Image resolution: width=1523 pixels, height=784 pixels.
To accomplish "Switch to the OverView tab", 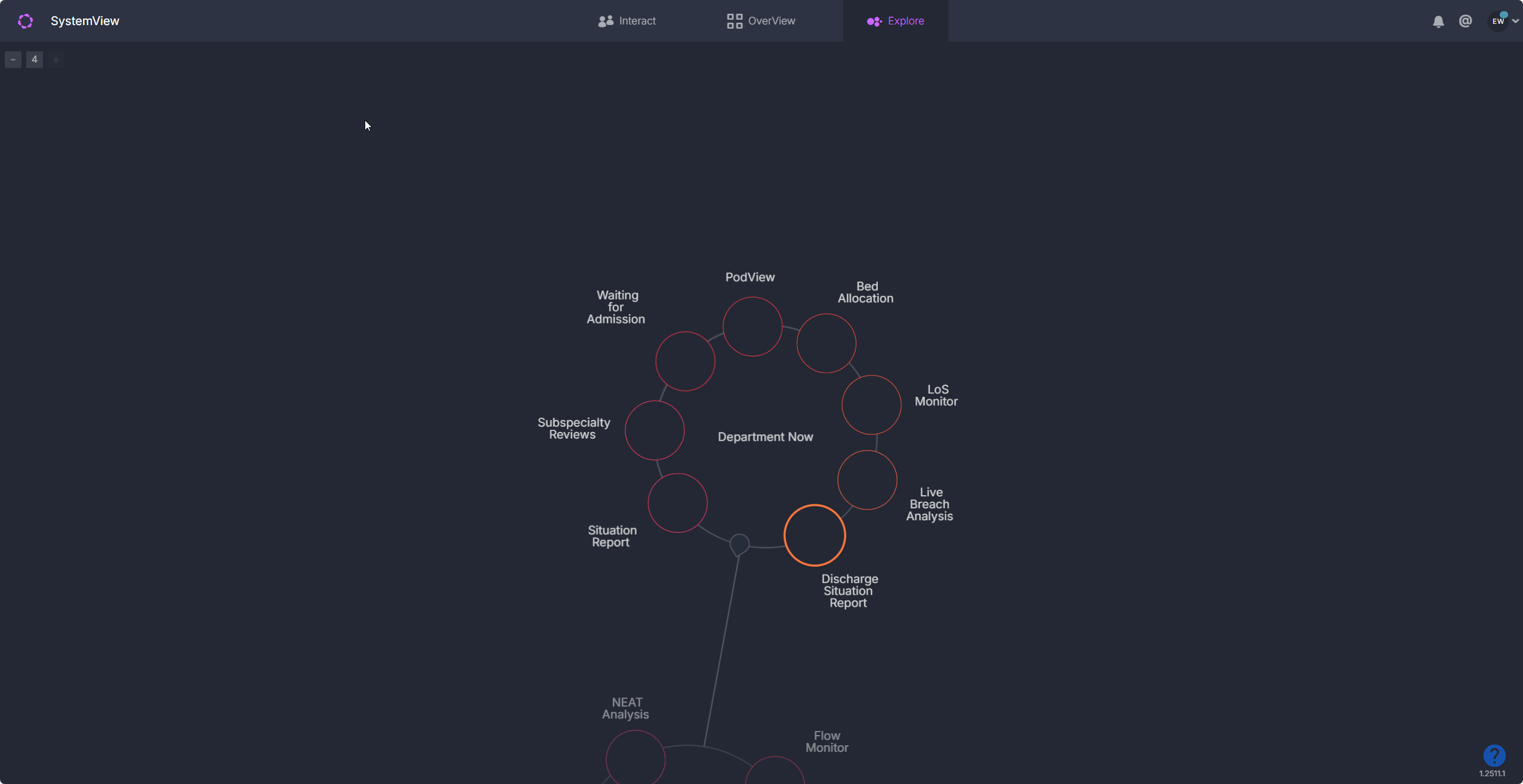I will point(761,21).
